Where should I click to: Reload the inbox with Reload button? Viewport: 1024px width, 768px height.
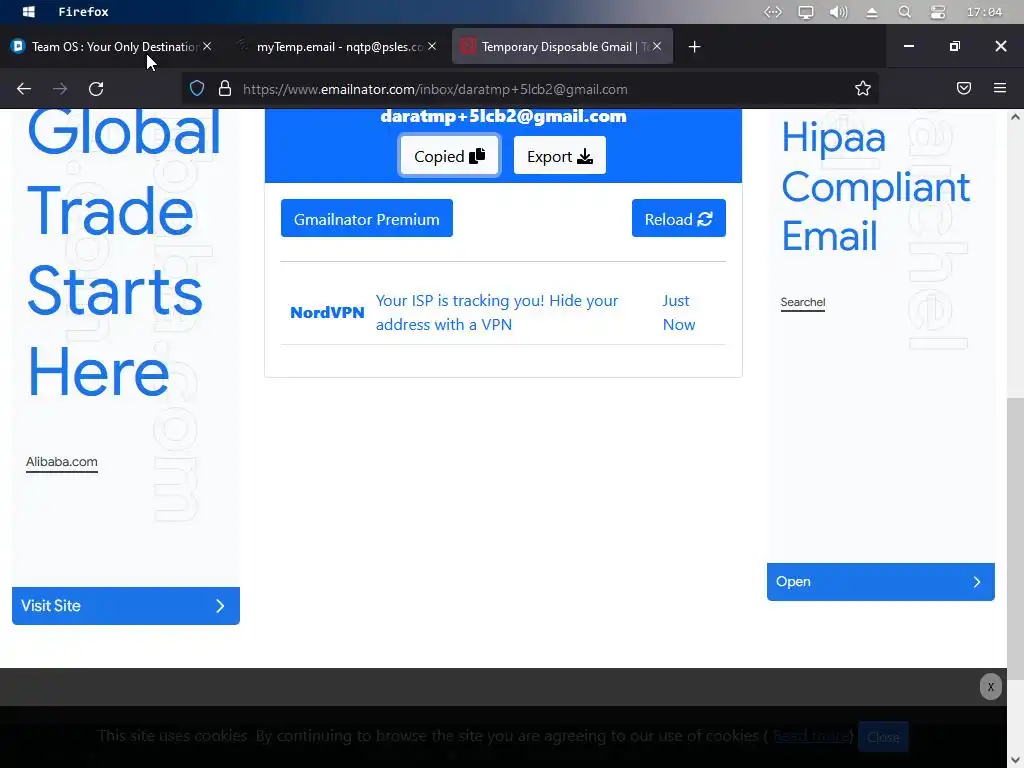click(679, 219)
